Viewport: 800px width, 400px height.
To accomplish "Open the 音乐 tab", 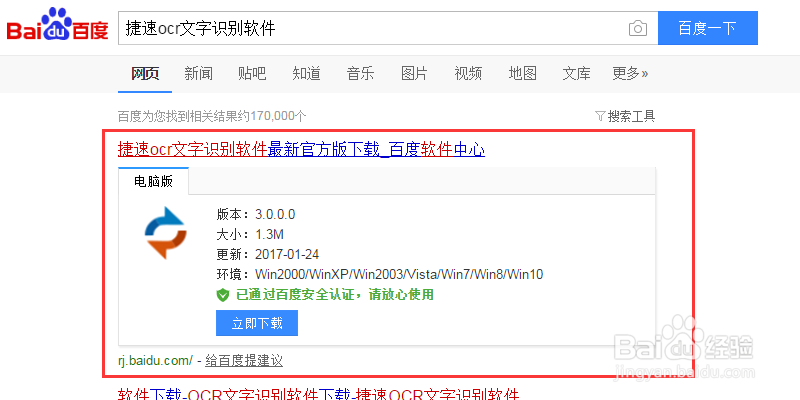I will (360, 74).
